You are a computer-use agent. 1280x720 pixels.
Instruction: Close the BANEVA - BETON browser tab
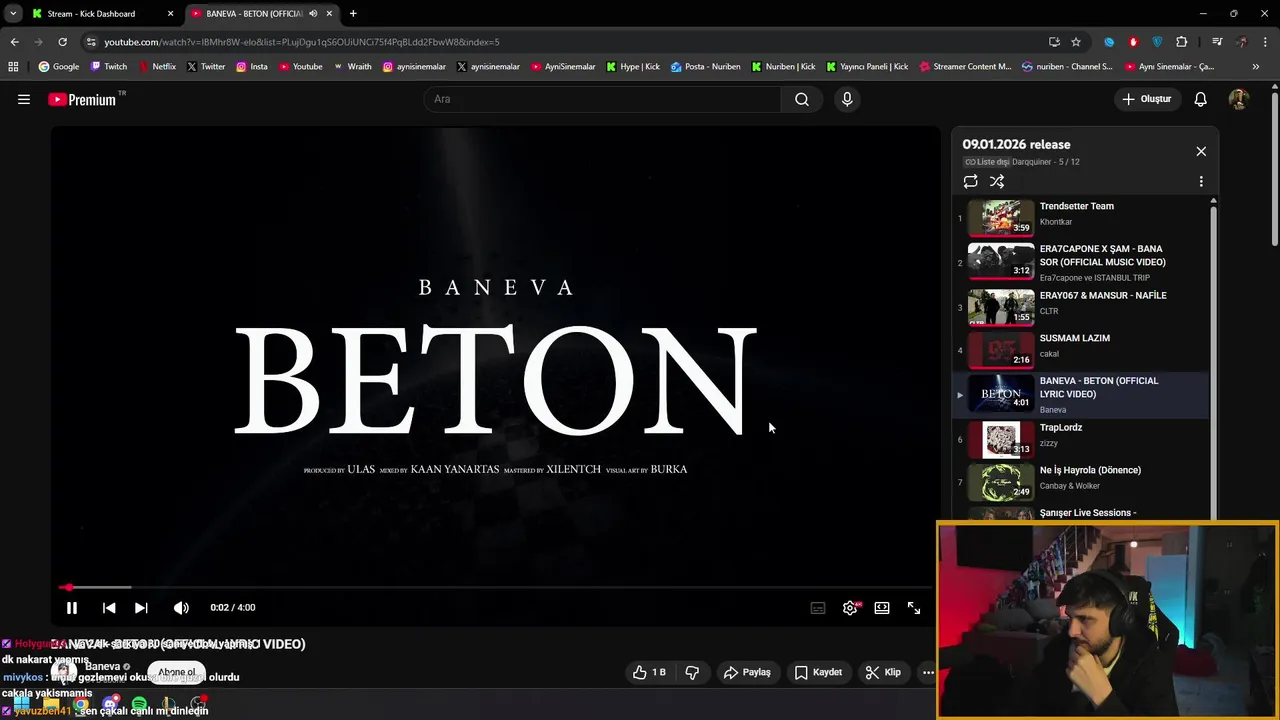(329, 14)
